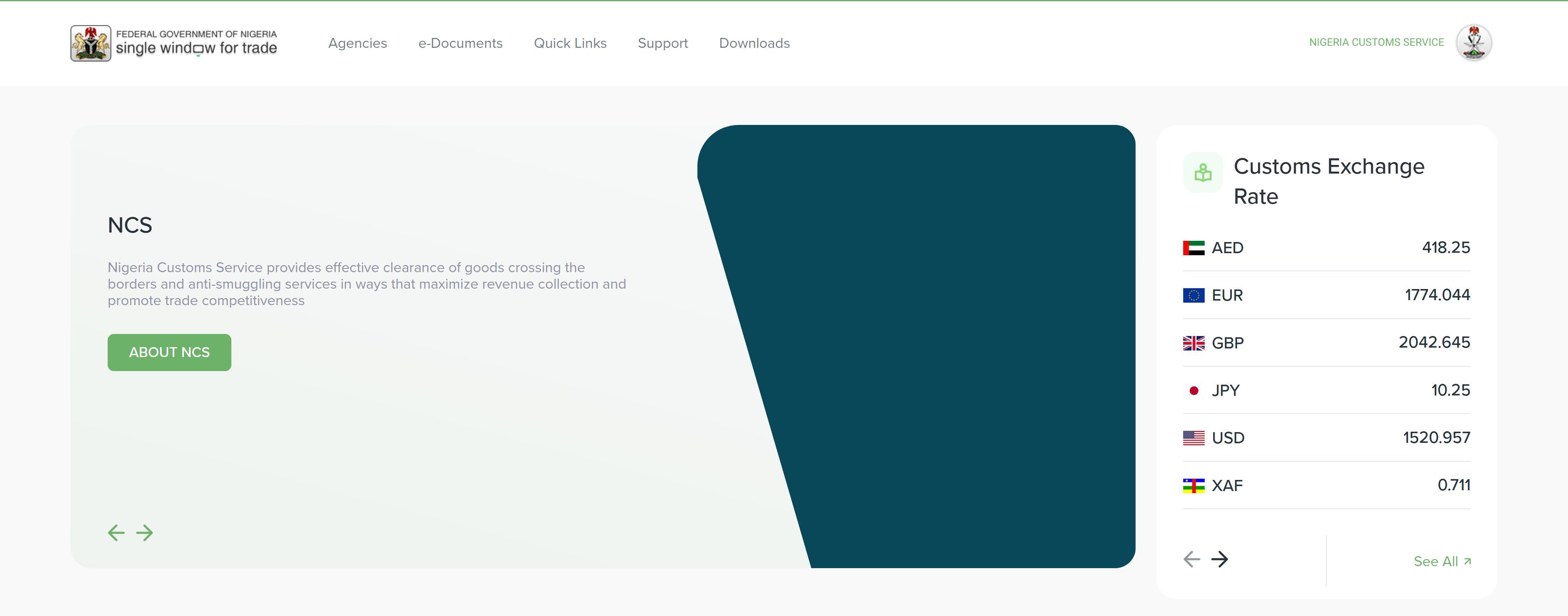
Task: Go back a slide using the left arrow
Action: coord(115,533)
